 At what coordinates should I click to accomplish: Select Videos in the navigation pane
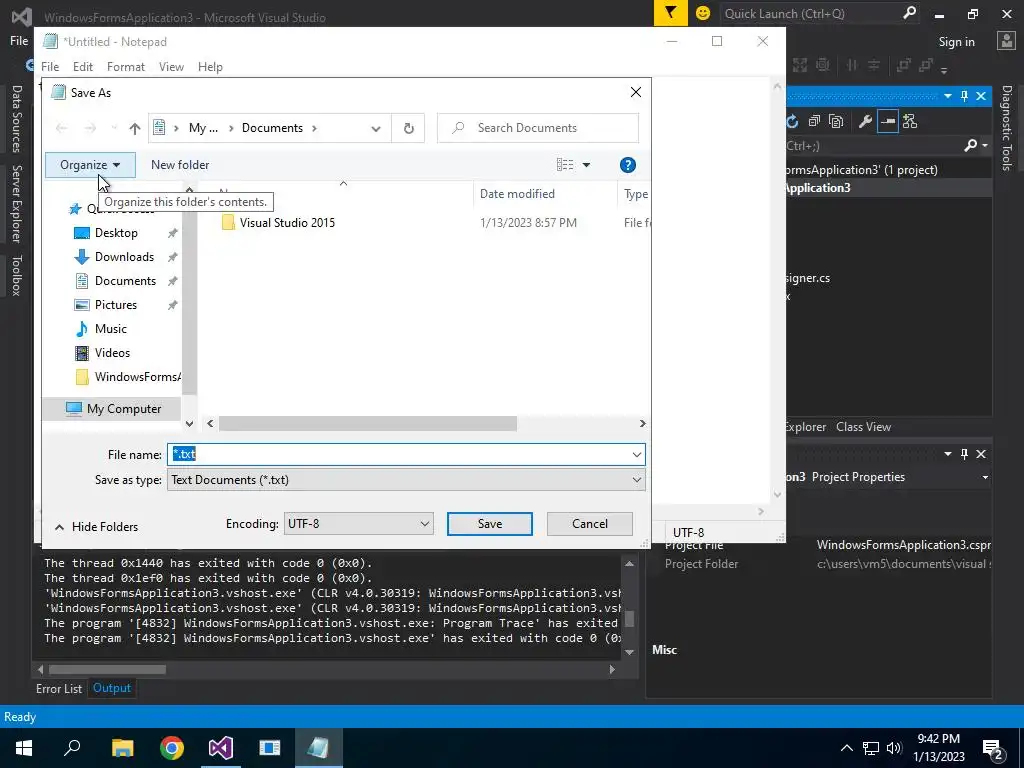pyautogui.click(x=112, y=353)
